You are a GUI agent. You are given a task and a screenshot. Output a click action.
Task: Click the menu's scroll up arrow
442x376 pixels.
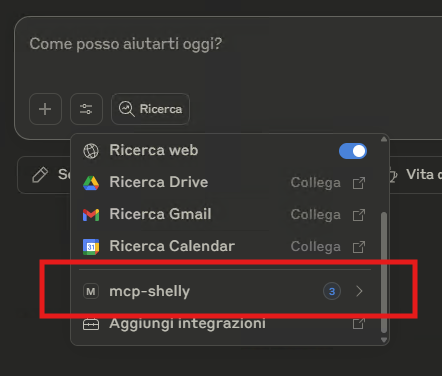384,139
